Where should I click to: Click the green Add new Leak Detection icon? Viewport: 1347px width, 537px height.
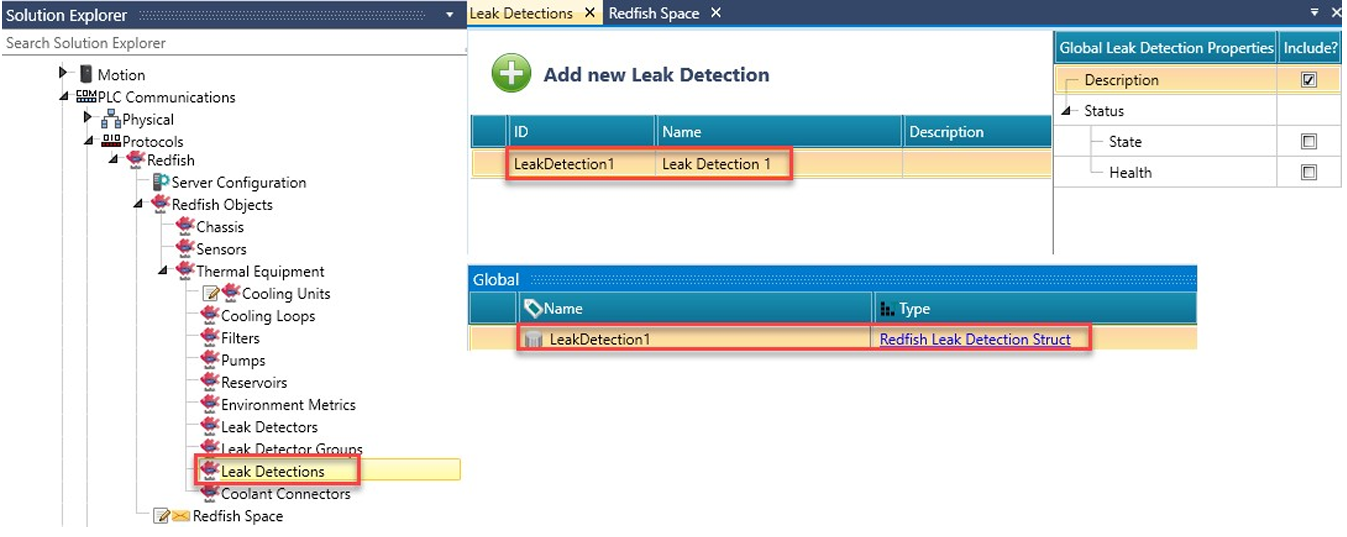coord(511,75)
